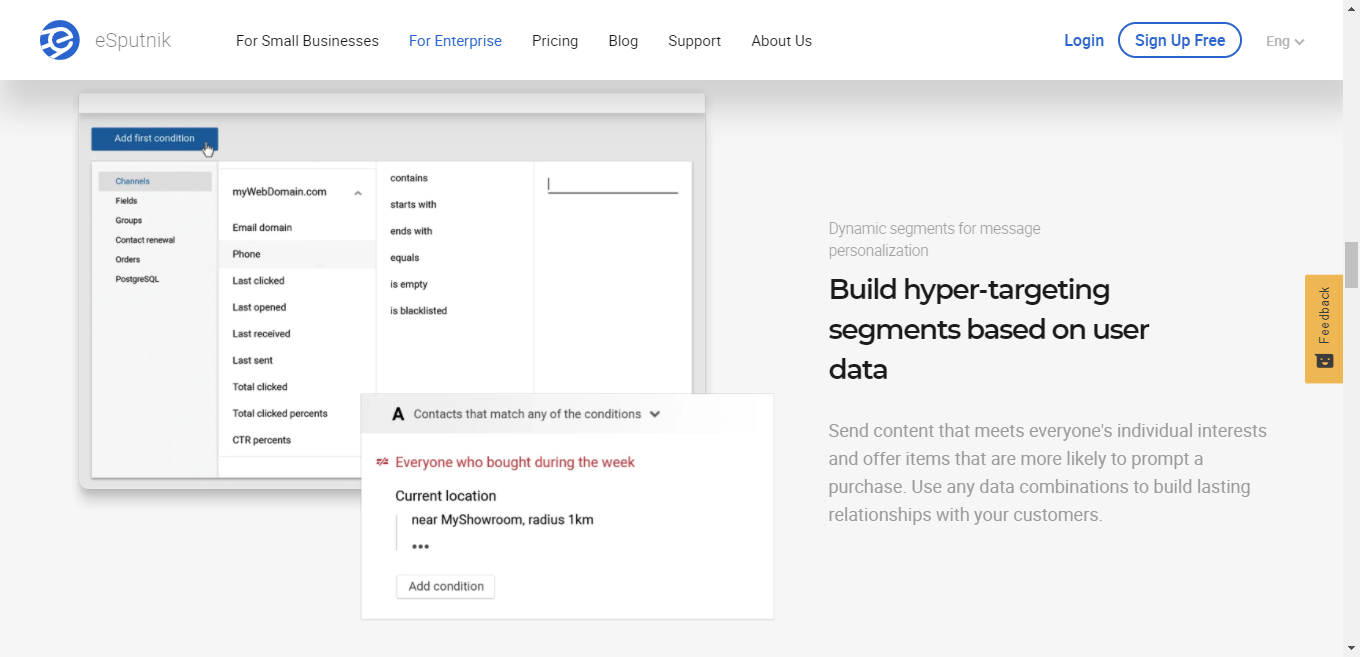The width and height of the screenshot is (1360, 657).
Task: Select the starts with operator
Action: 413,204
